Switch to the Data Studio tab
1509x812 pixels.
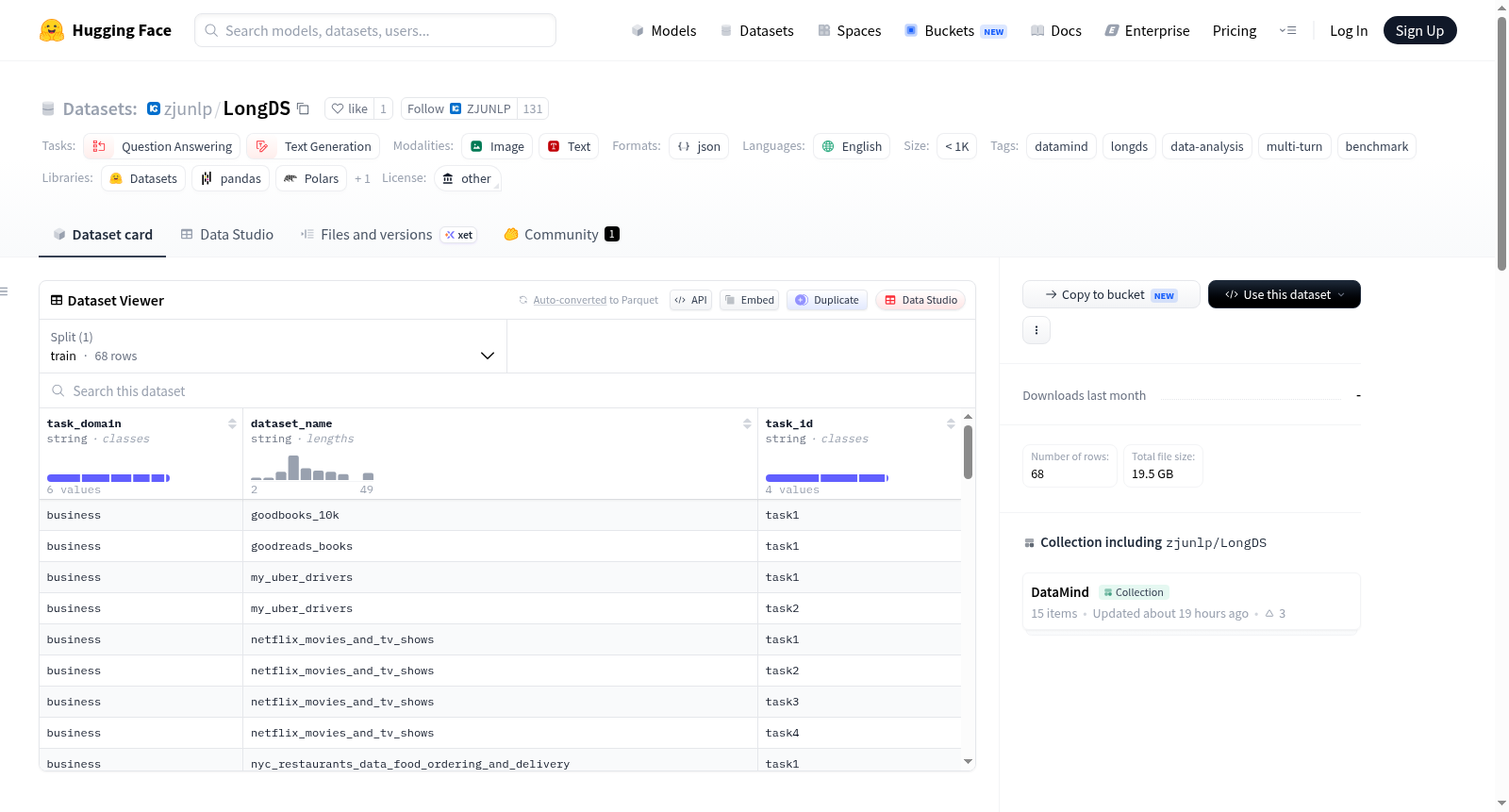[x=227, y=235]
